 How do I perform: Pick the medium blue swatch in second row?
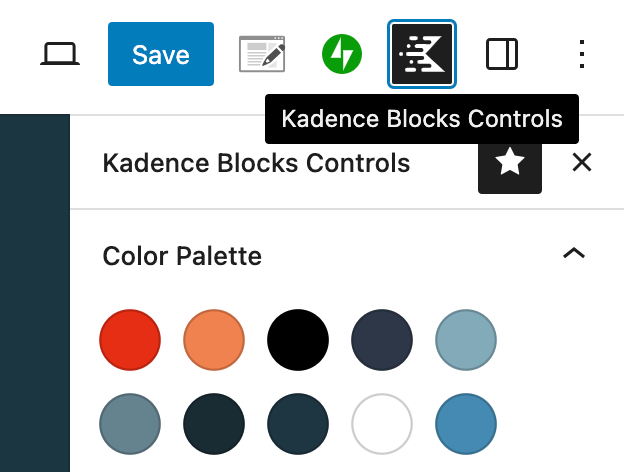coord(466,425)
